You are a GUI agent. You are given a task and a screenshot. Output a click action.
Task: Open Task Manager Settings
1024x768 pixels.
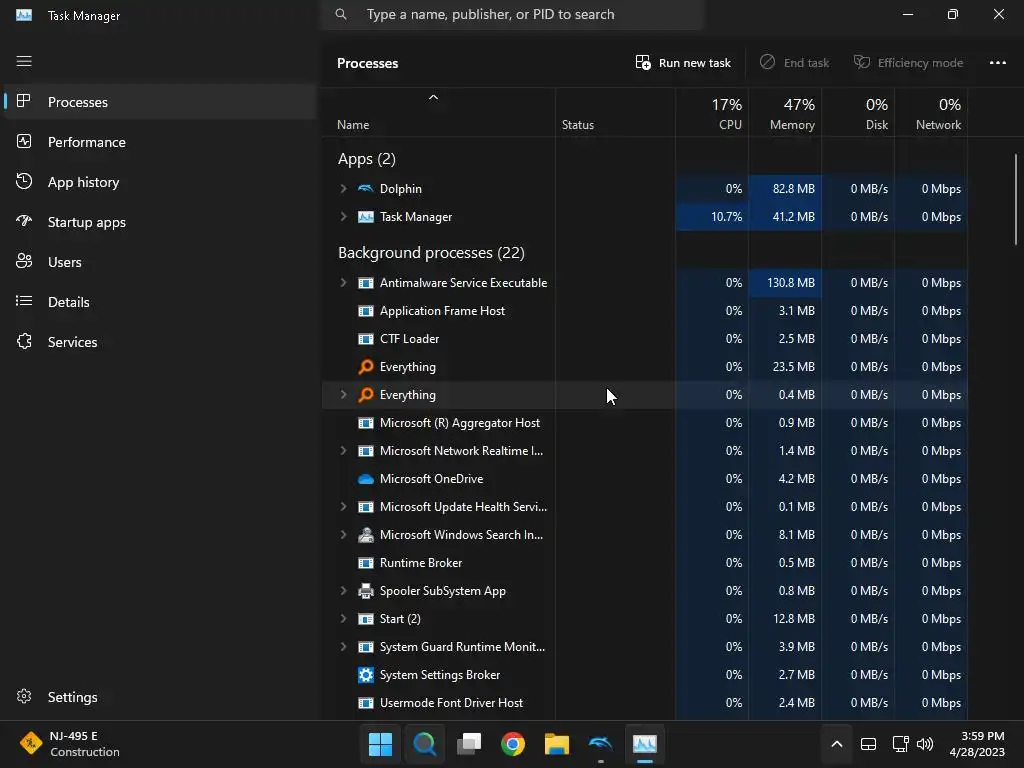click(160, 697)
